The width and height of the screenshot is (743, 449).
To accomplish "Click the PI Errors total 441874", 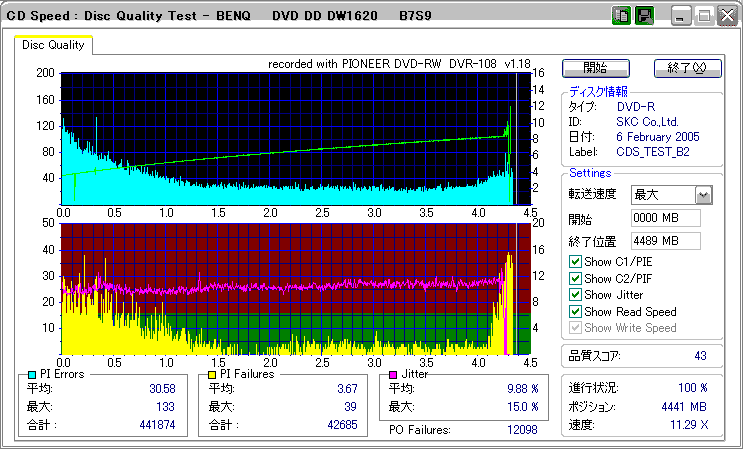I will (x=157, y=425).
